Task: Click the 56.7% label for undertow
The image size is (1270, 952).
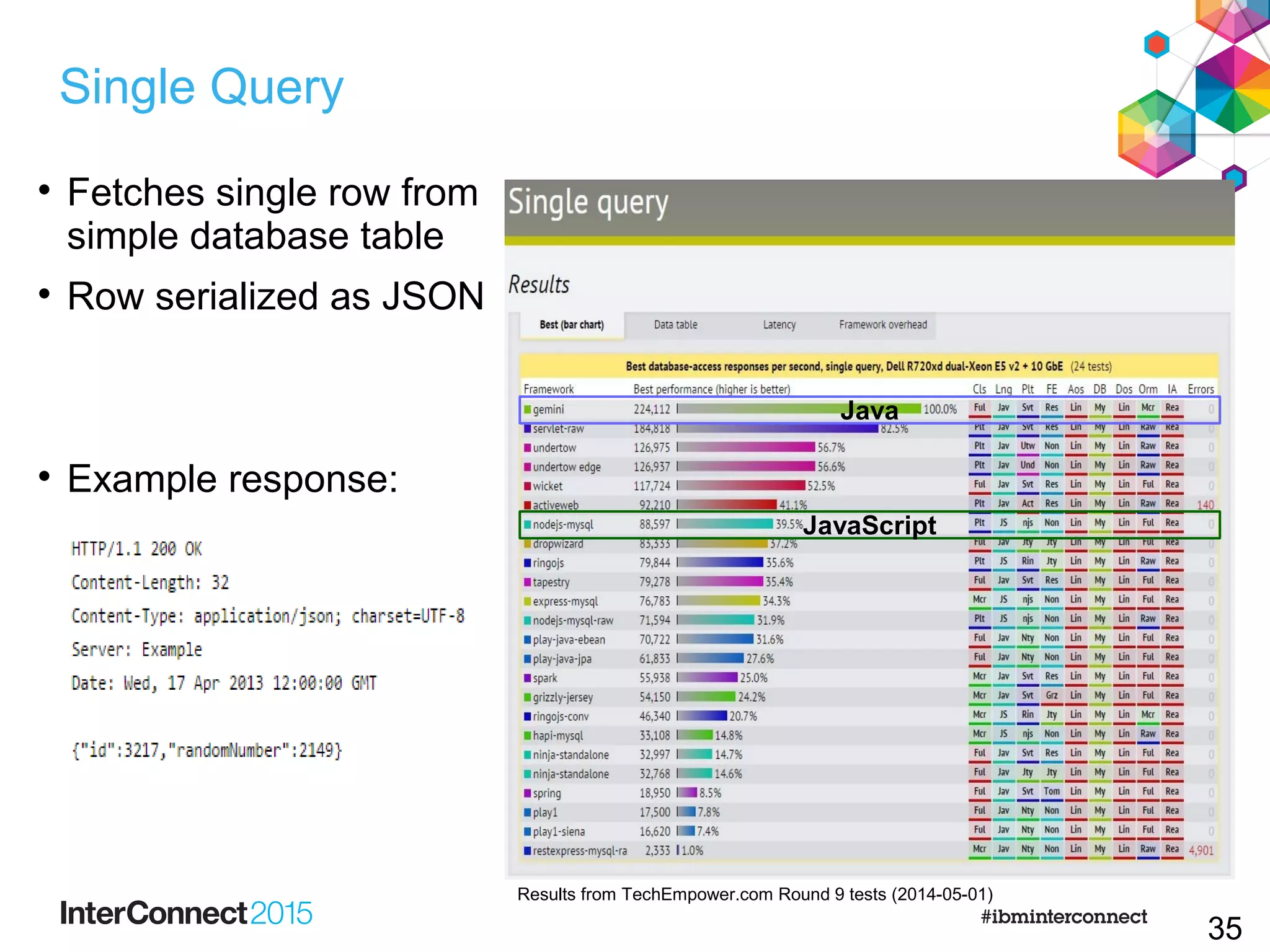Action: [x=831, y=448]
